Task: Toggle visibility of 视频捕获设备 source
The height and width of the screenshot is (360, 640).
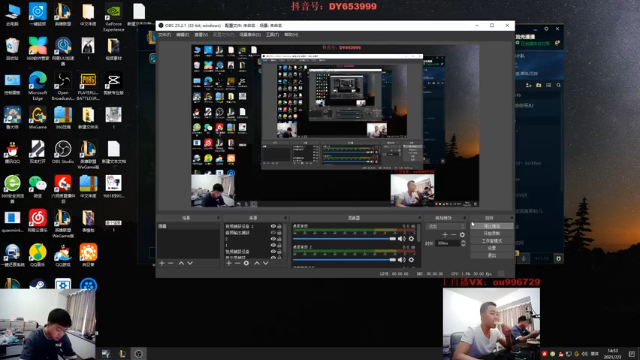Action: 273,252
